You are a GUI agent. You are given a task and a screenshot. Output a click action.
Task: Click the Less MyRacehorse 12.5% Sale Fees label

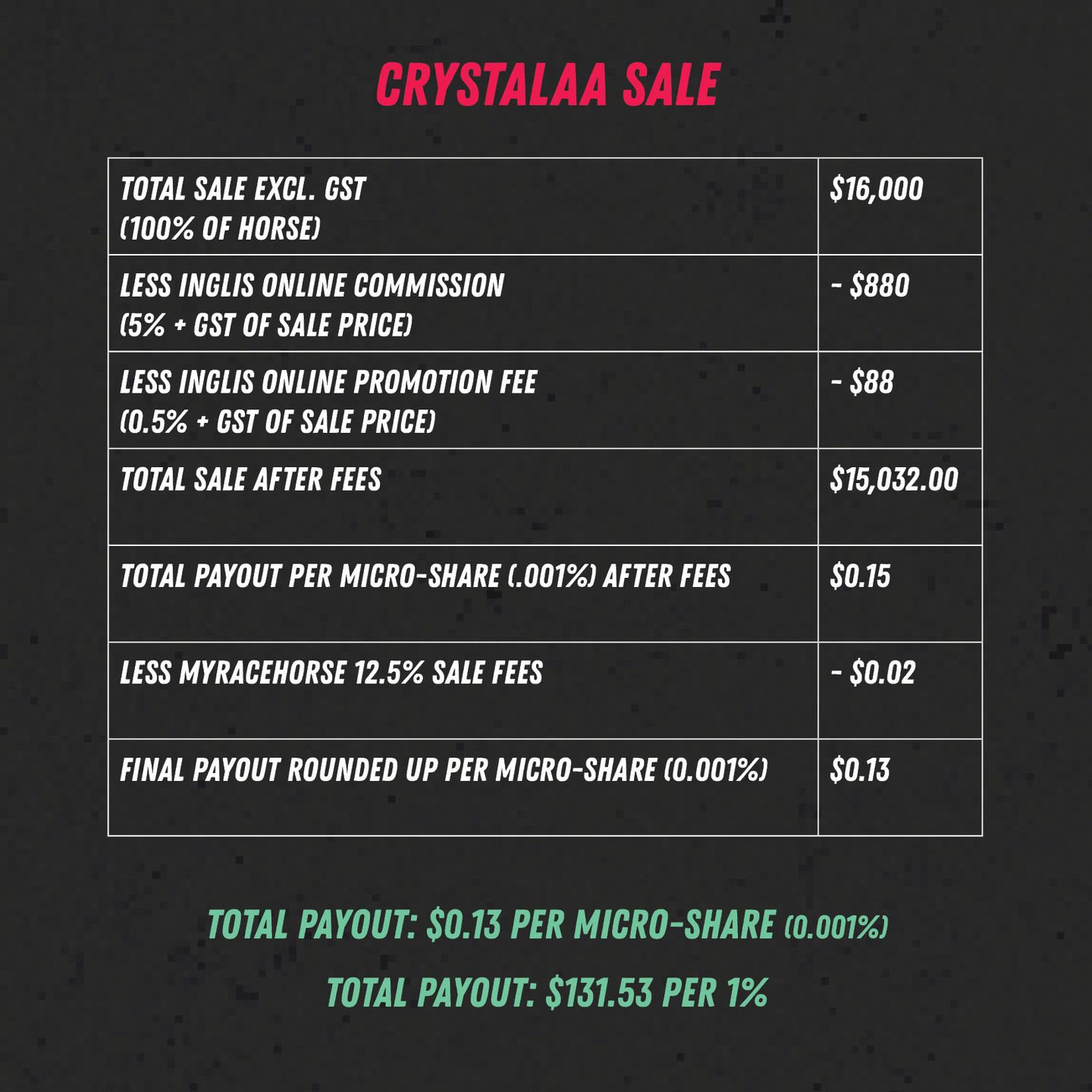point(331,673)
